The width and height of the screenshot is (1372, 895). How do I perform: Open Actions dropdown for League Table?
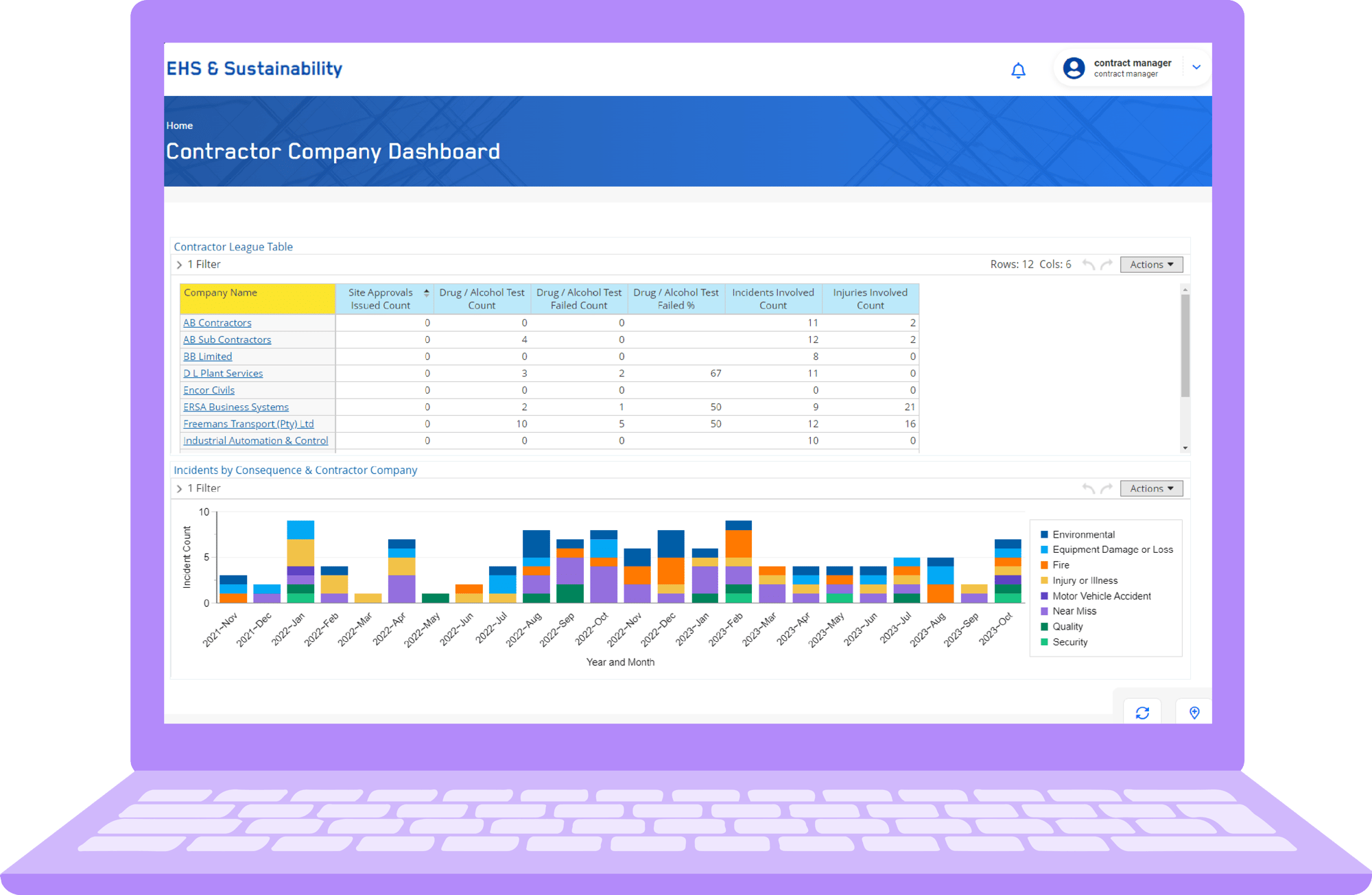coord(1151,265)
